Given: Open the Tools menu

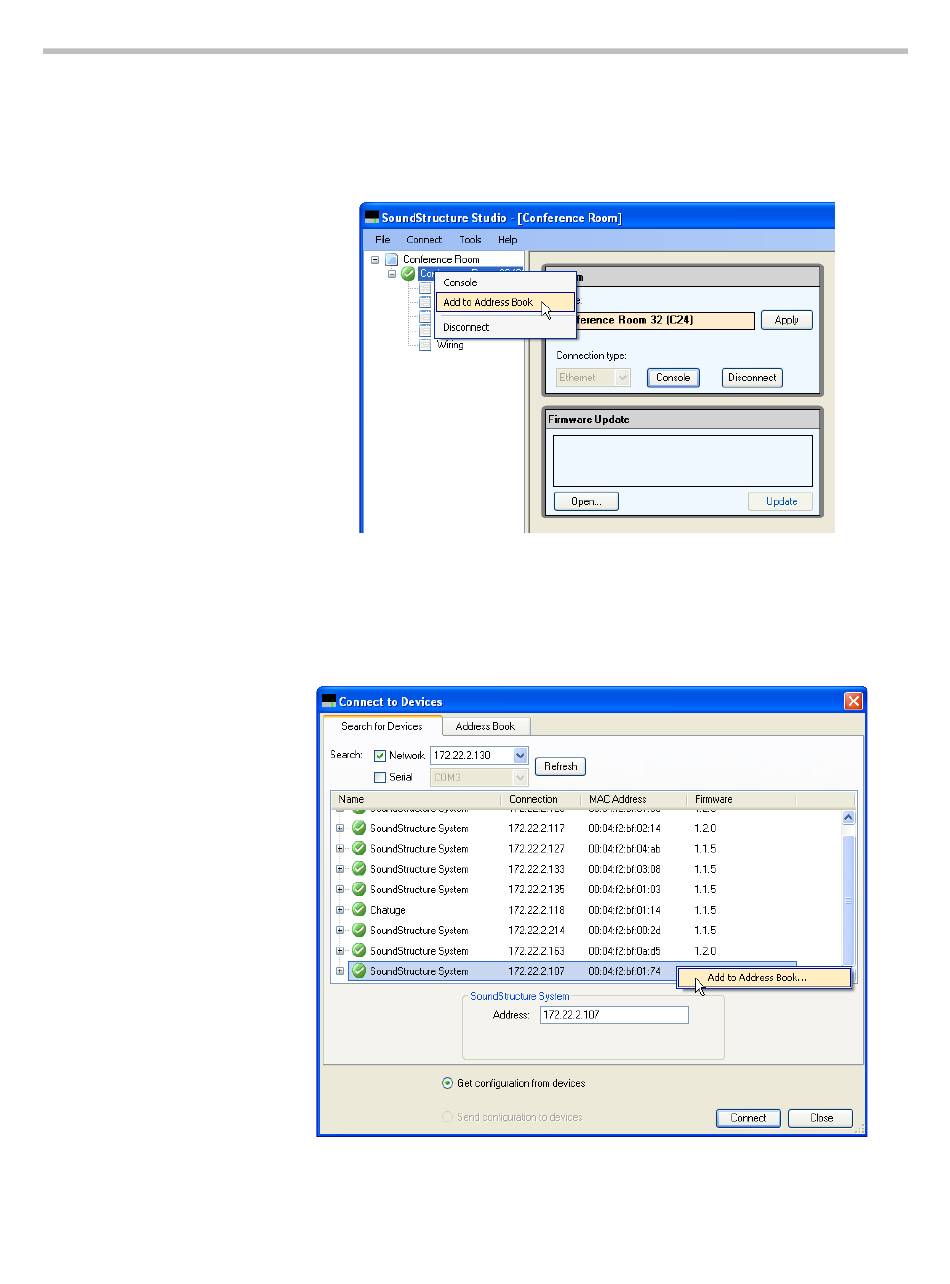Looking at the screenshot, I should click(470, 240).
